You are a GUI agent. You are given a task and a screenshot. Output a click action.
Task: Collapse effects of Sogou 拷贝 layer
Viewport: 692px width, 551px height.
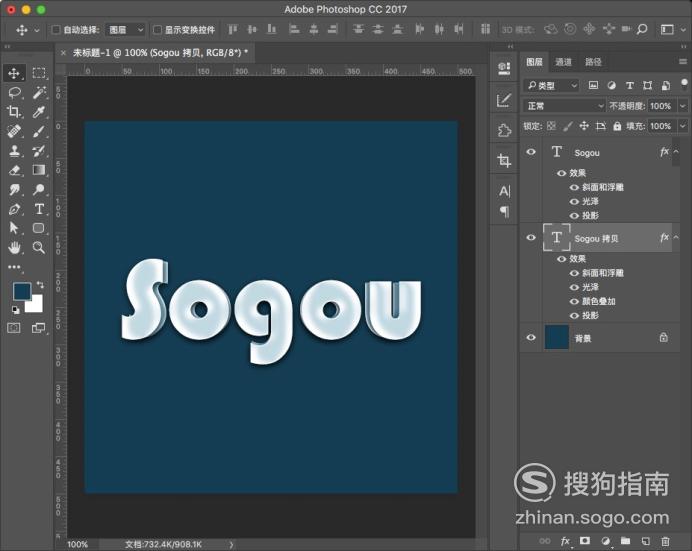click(676, 237)
